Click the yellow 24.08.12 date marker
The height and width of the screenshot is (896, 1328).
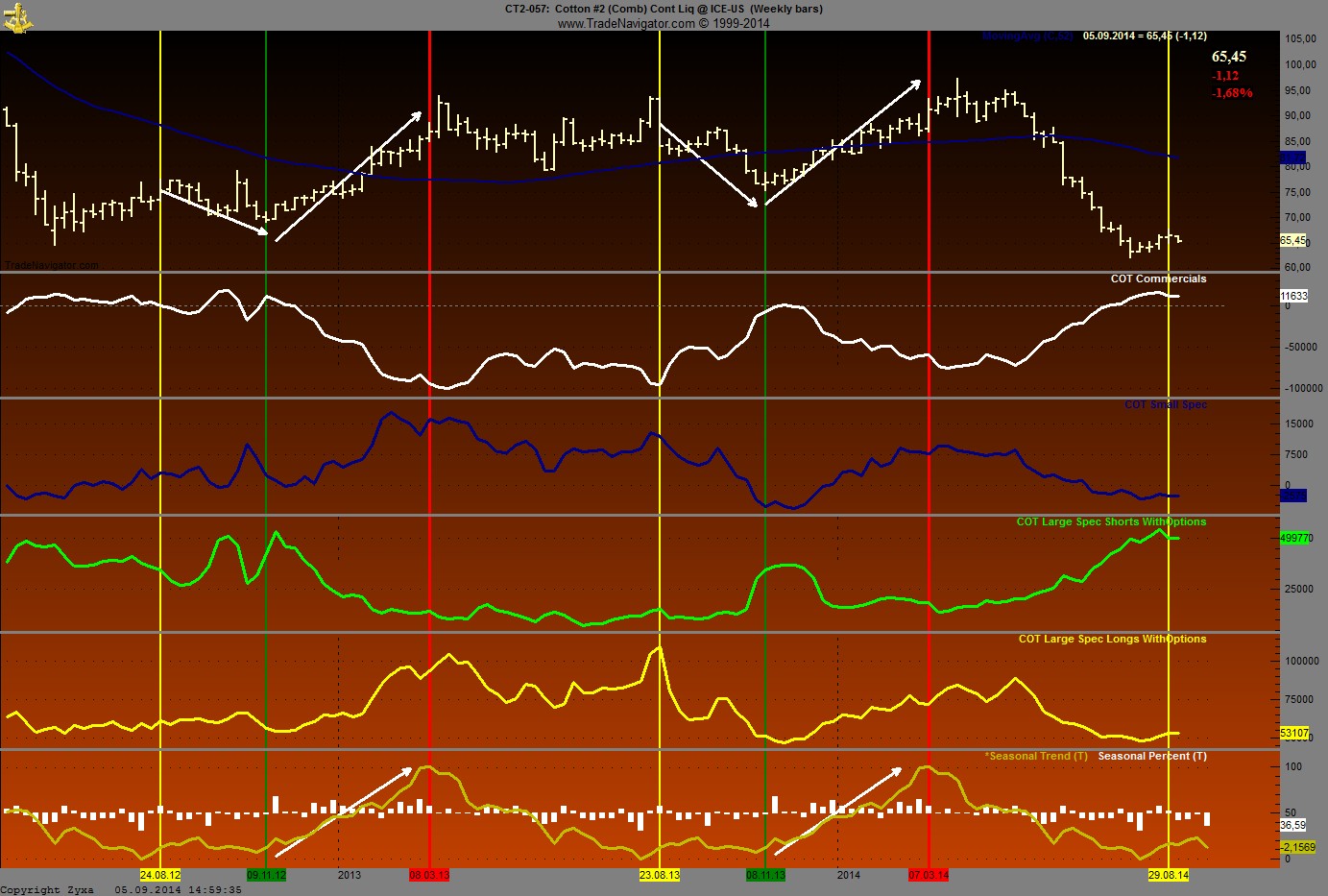[x=160, y=875]
